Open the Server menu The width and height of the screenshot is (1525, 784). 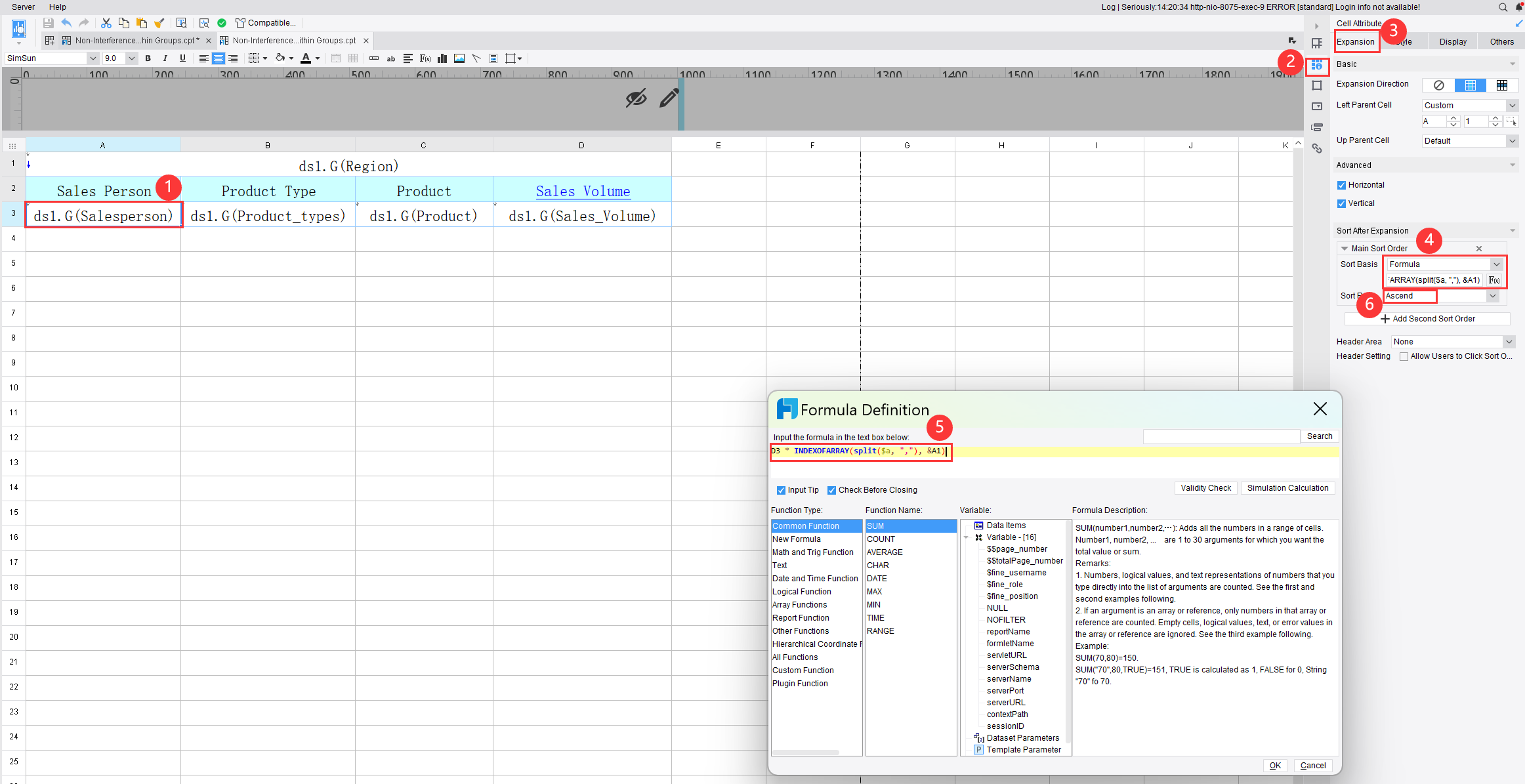[23, 7]
